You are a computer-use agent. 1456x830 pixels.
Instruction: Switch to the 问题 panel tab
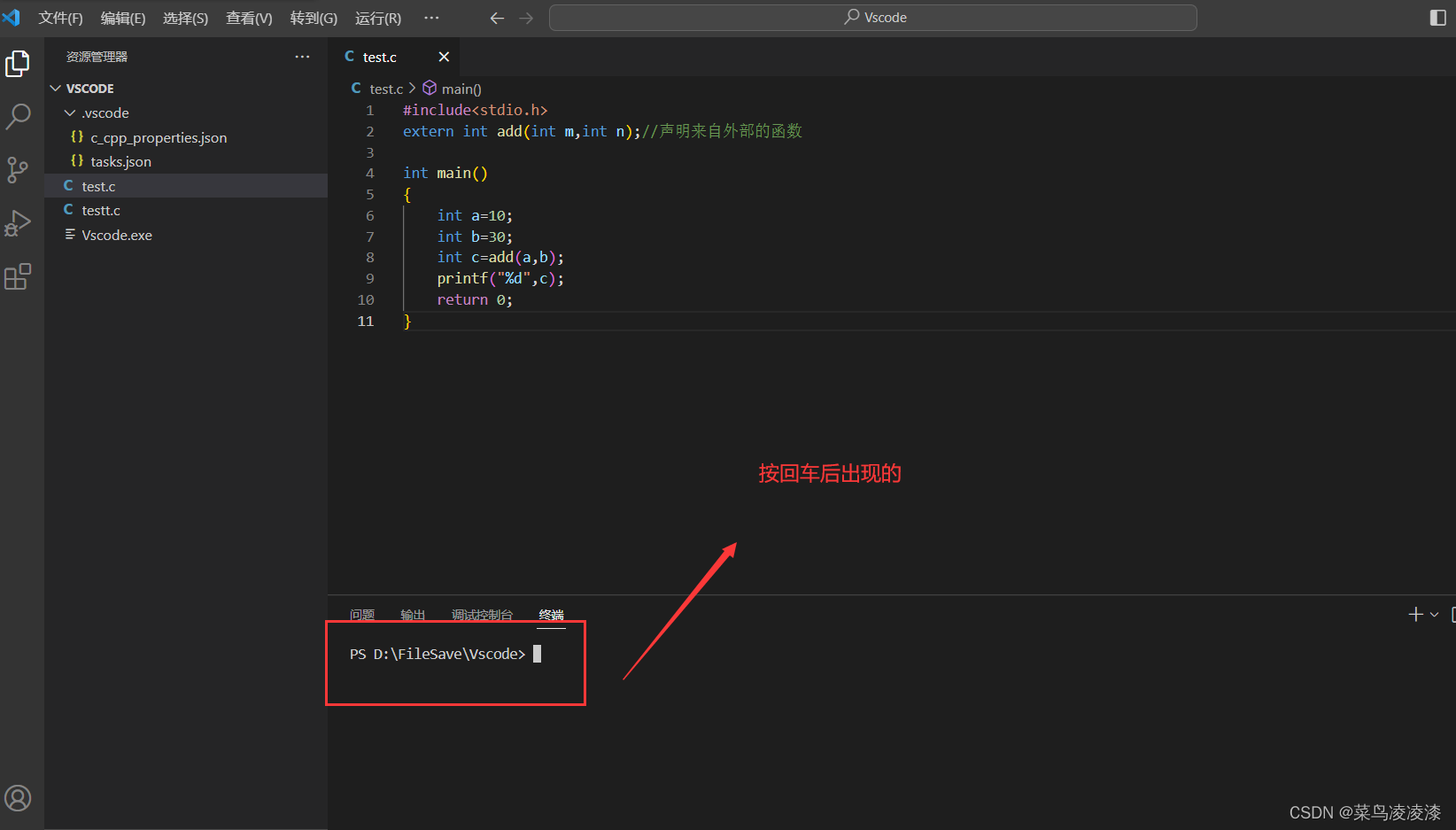pyautogui.click(x=362, y=614)
